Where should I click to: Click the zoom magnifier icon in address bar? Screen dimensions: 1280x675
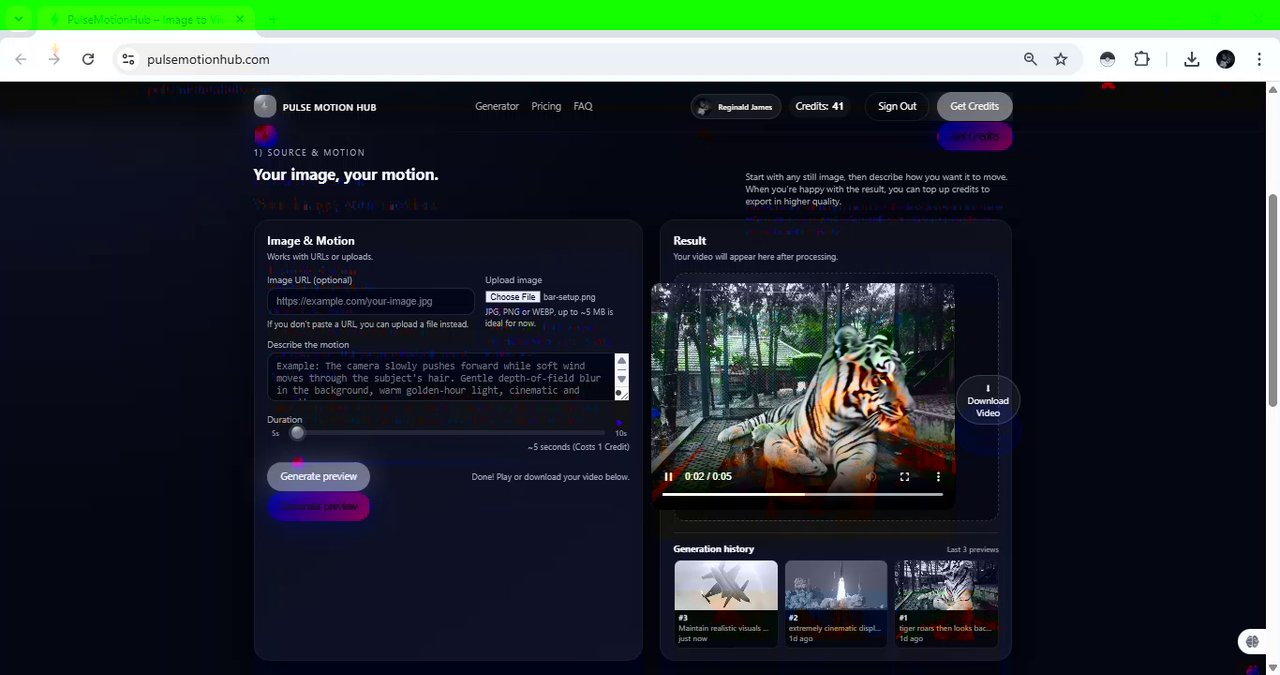[1031, 59]
